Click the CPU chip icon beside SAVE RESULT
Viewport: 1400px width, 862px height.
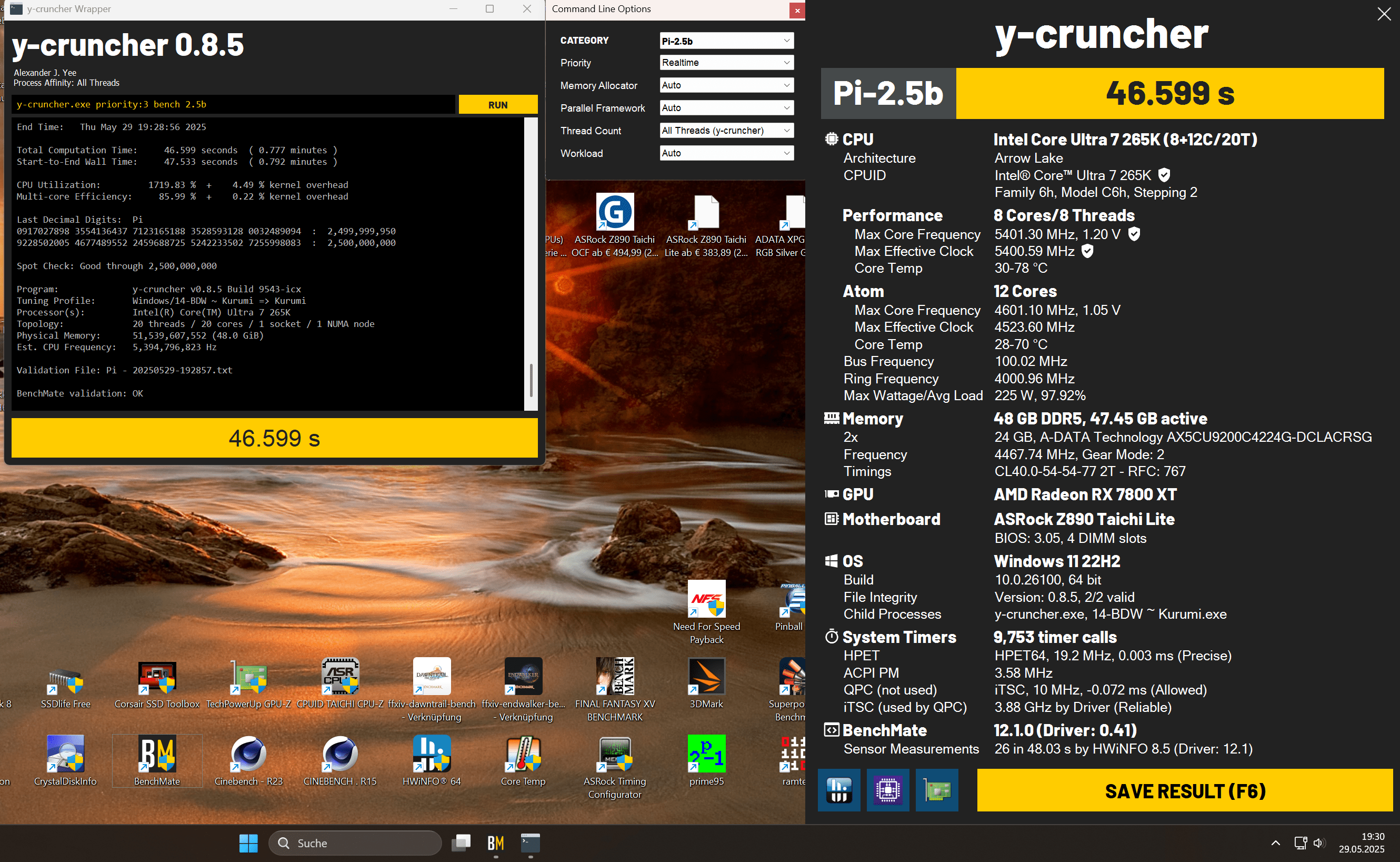[x=888, y=790]
